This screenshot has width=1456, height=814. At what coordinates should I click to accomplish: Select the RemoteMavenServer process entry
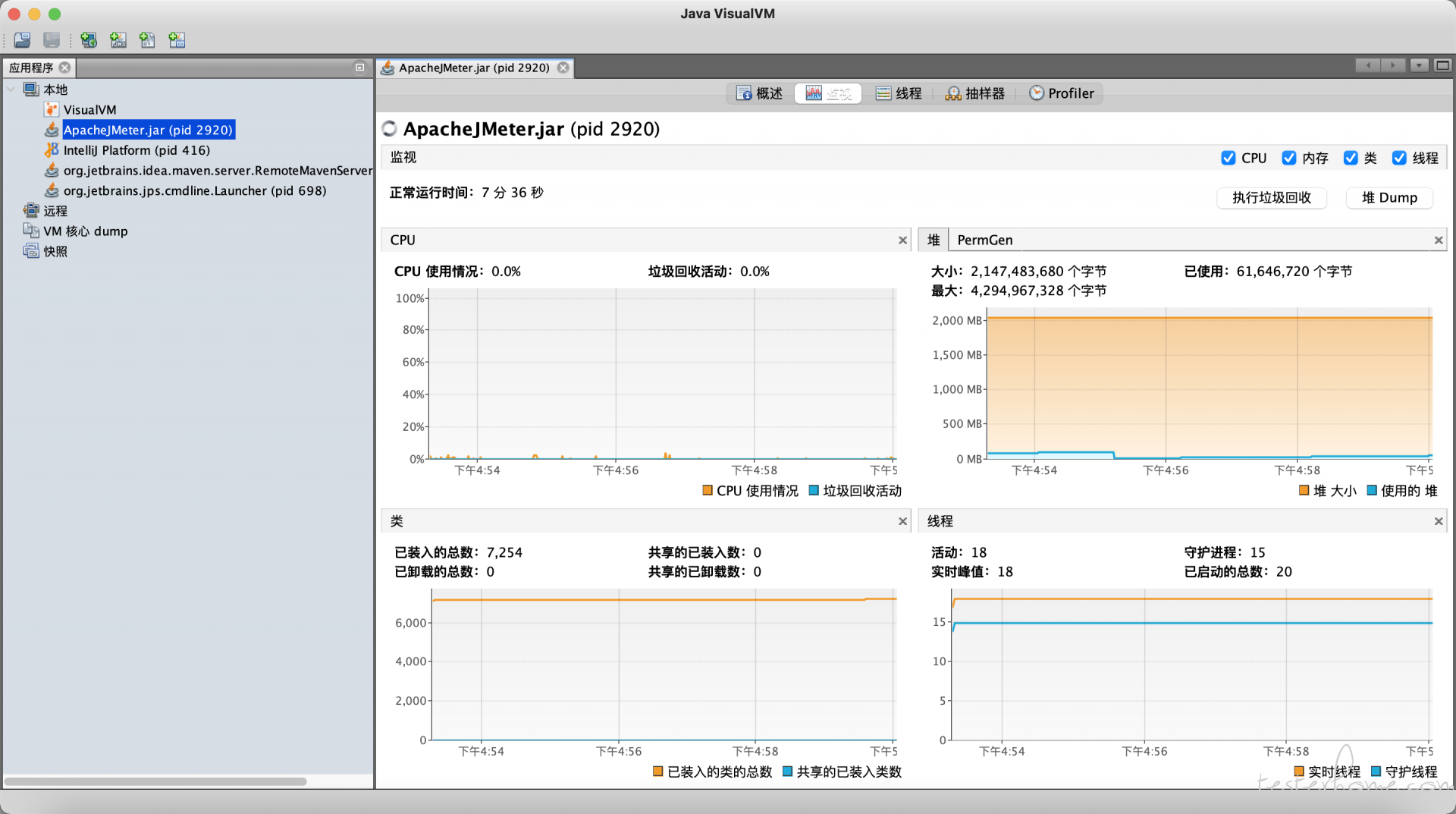coord(218,171)
